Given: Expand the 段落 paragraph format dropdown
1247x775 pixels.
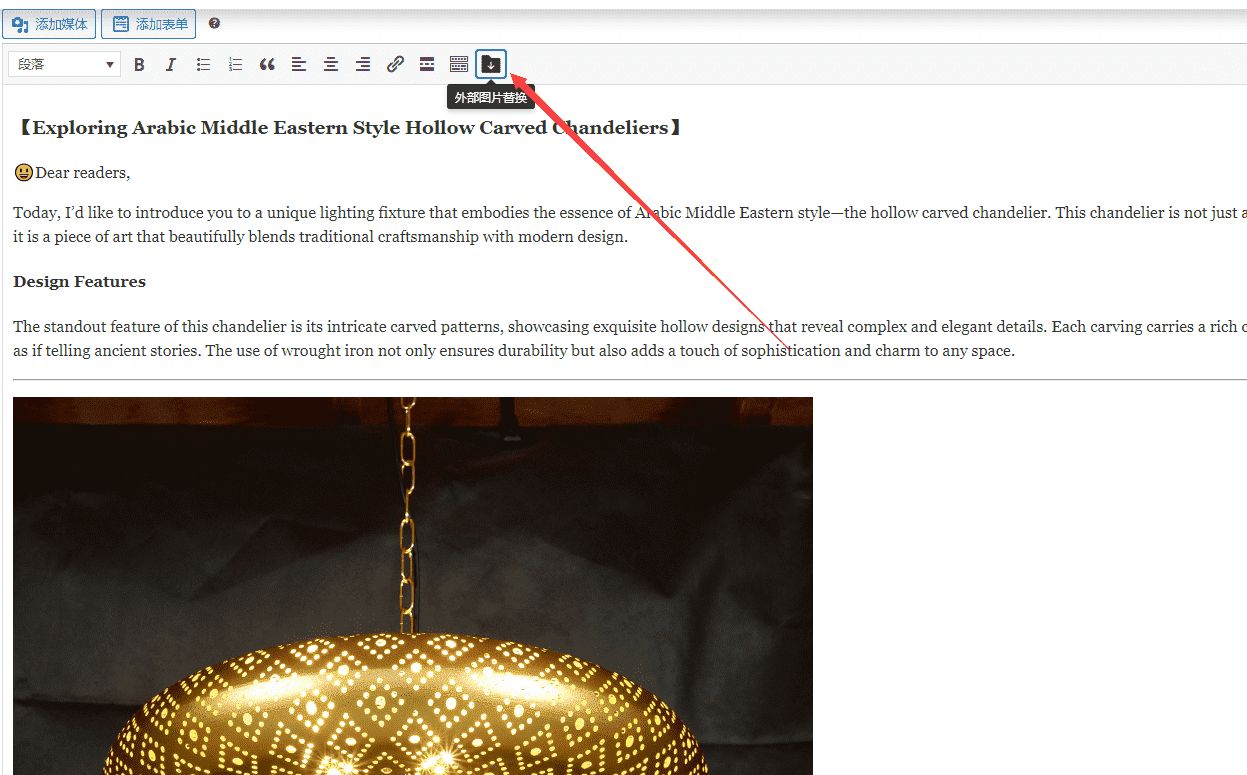Looking at the screenshot, I should (65, 64).
